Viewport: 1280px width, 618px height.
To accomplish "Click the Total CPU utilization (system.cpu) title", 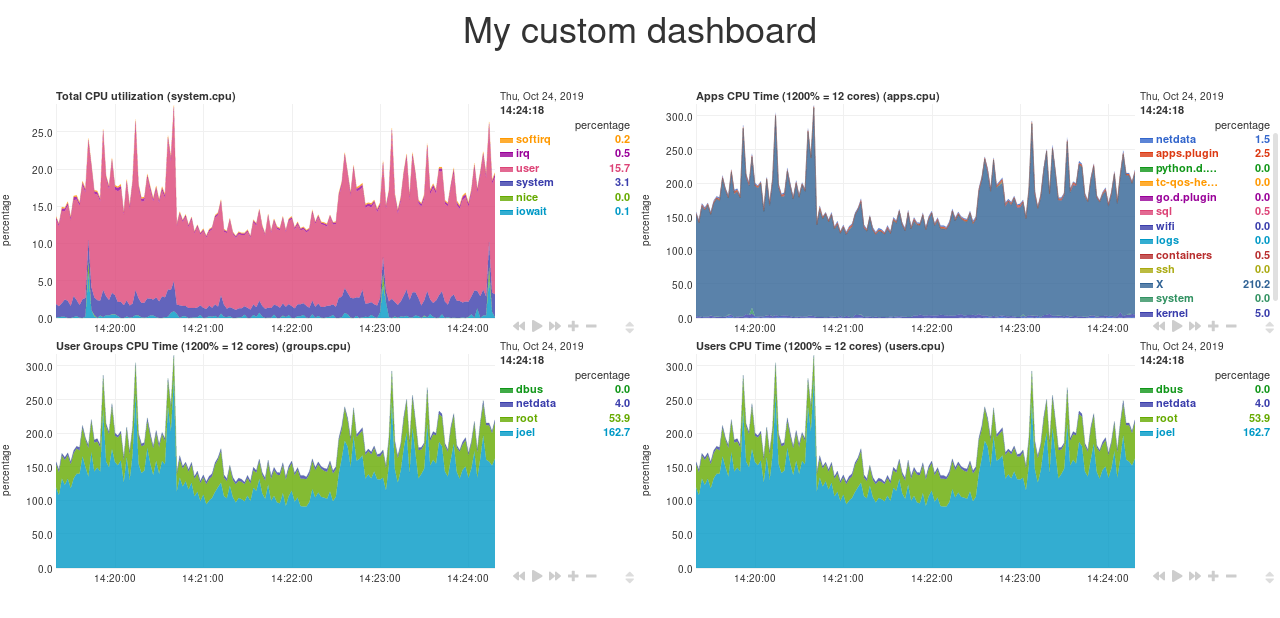I will [146, 96].
